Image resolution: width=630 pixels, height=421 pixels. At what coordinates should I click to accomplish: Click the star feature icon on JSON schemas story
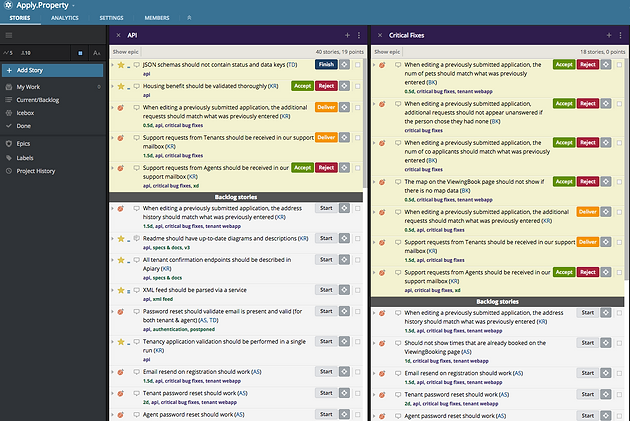(121, 65)
